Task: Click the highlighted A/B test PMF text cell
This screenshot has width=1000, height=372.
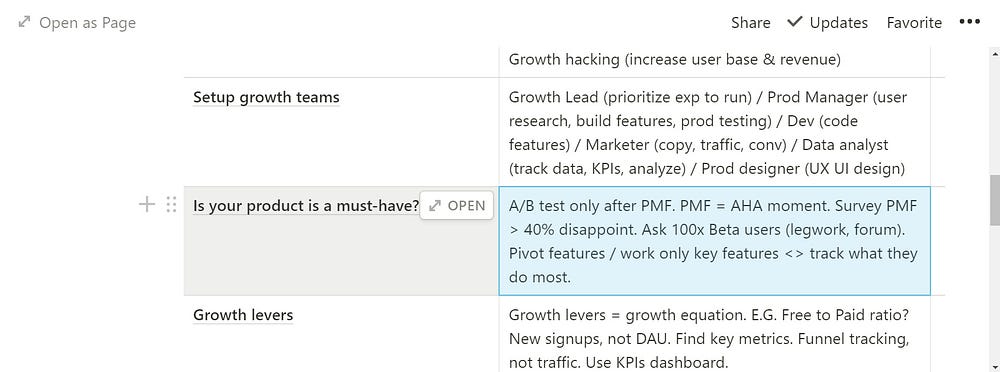Action: coord(714,241)
